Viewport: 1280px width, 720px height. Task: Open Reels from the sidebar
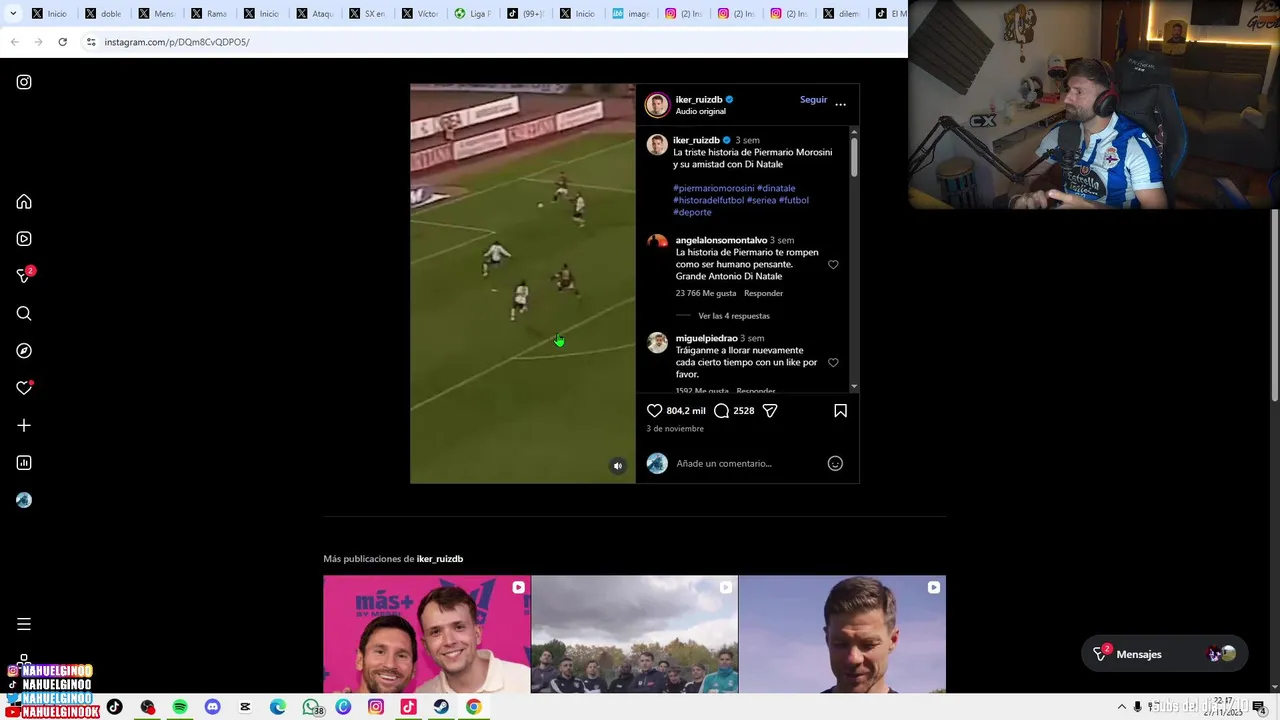tap(24, 239)
